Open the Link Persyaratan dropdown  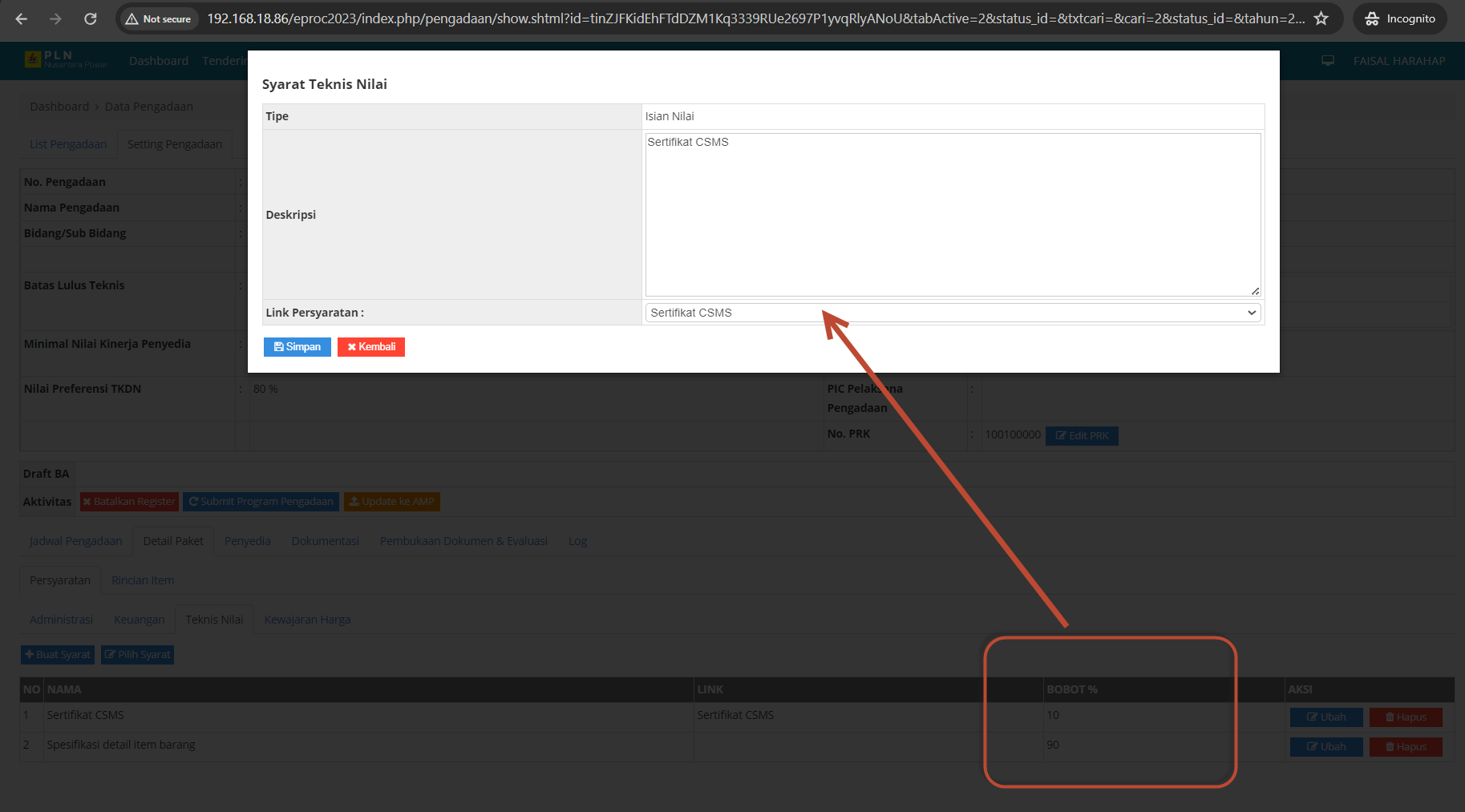pyautogui.click(x=953, y=313)
